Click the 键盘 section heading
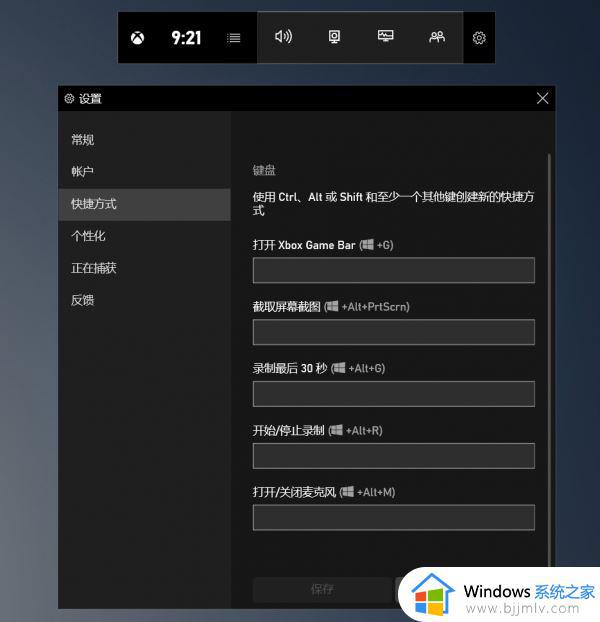This screenshot has width=600, height=622. [x=264, y=171]
